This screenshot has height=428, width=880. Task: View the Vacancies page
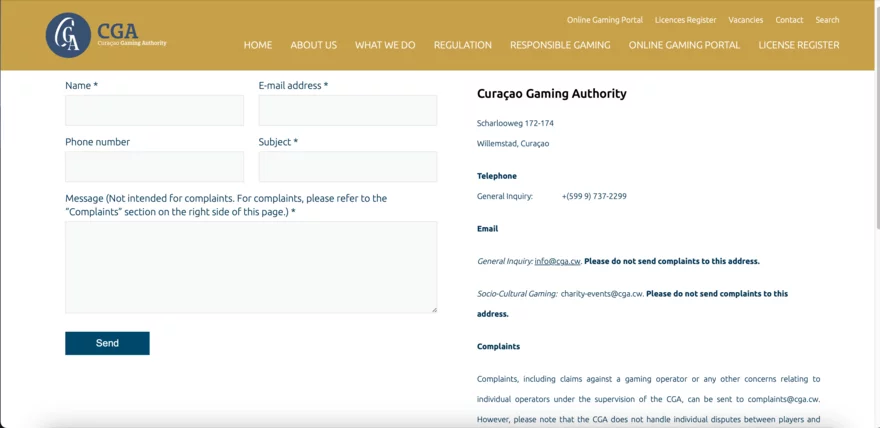tap(745, 20)
